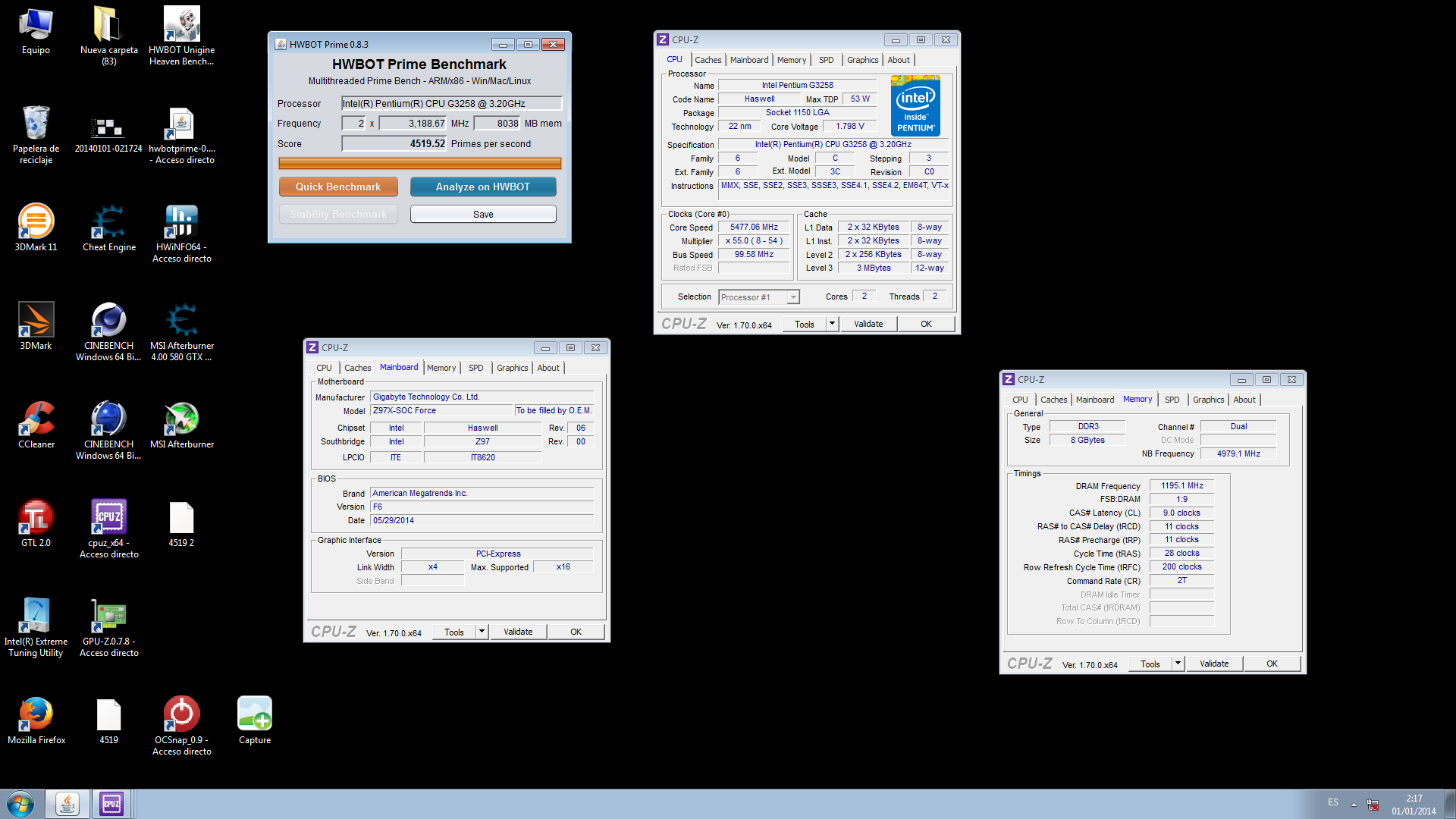1456x819 pixels.
Task: Launch the OCSnap_0.9 shortcut
Action: pyautogui.click(x=182, y=726)
